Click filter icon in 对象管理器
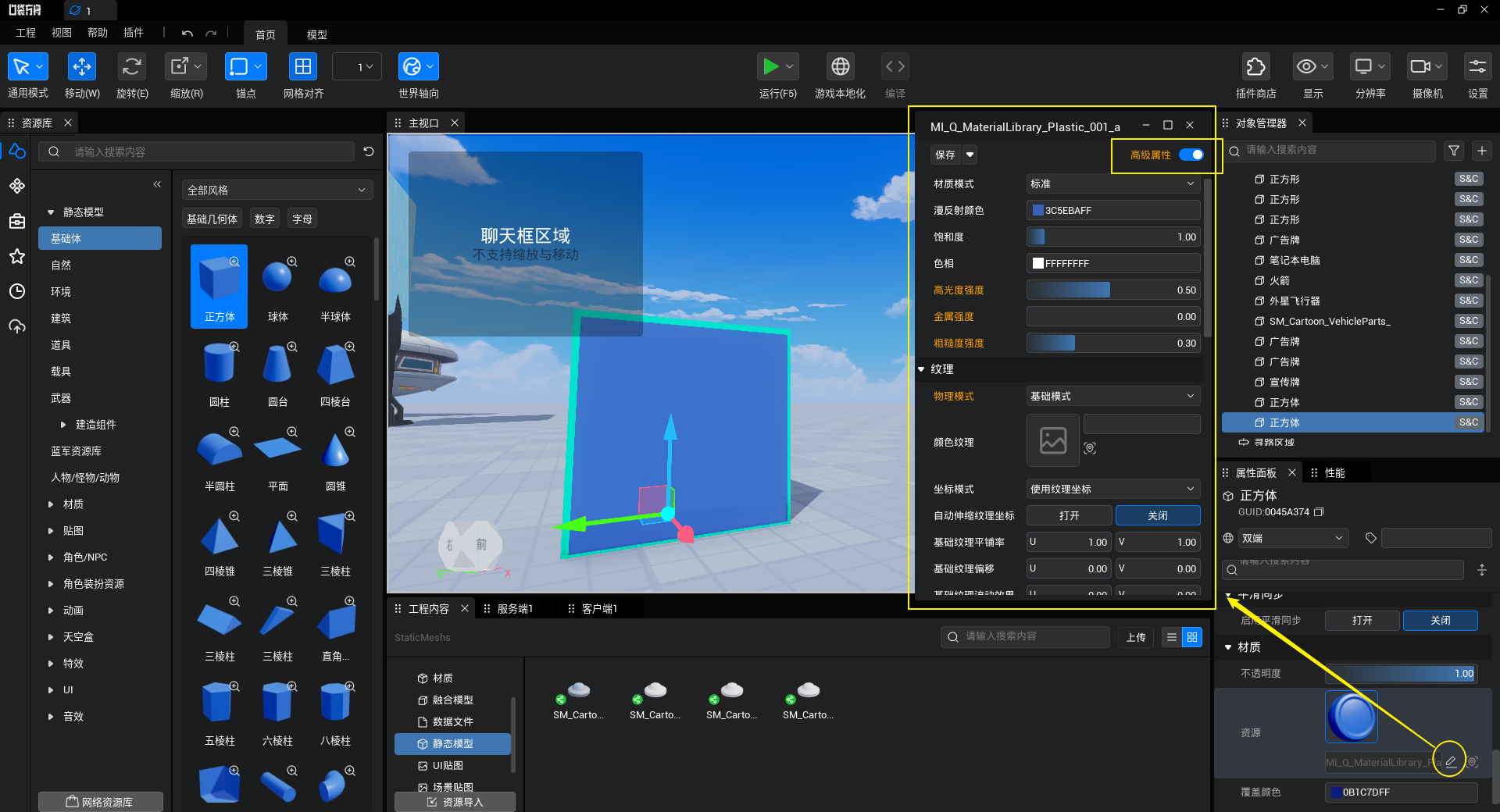Screen dimensions: 1500x812 coord(1453,150)
